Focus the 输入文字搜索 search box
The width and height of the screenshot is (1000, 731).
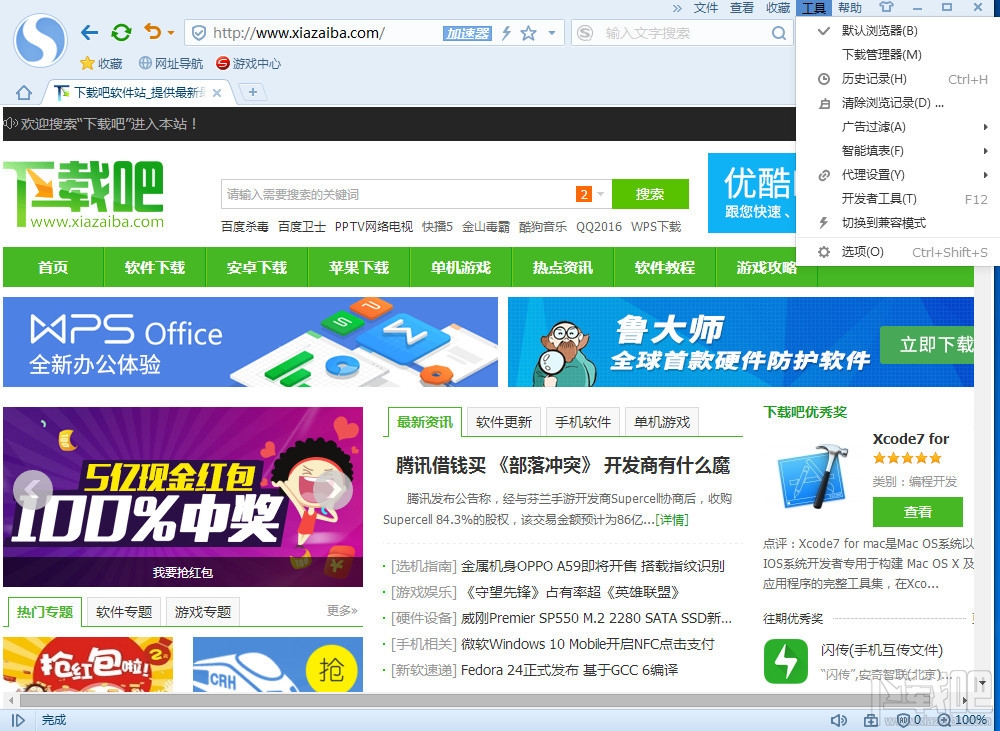pyautogui.click(x=682, y=33)
